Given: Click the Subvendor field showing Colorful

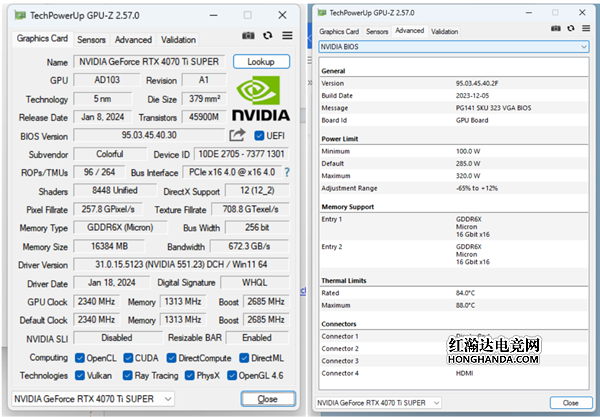Looking at the screenshot, I should pos(110,154).
